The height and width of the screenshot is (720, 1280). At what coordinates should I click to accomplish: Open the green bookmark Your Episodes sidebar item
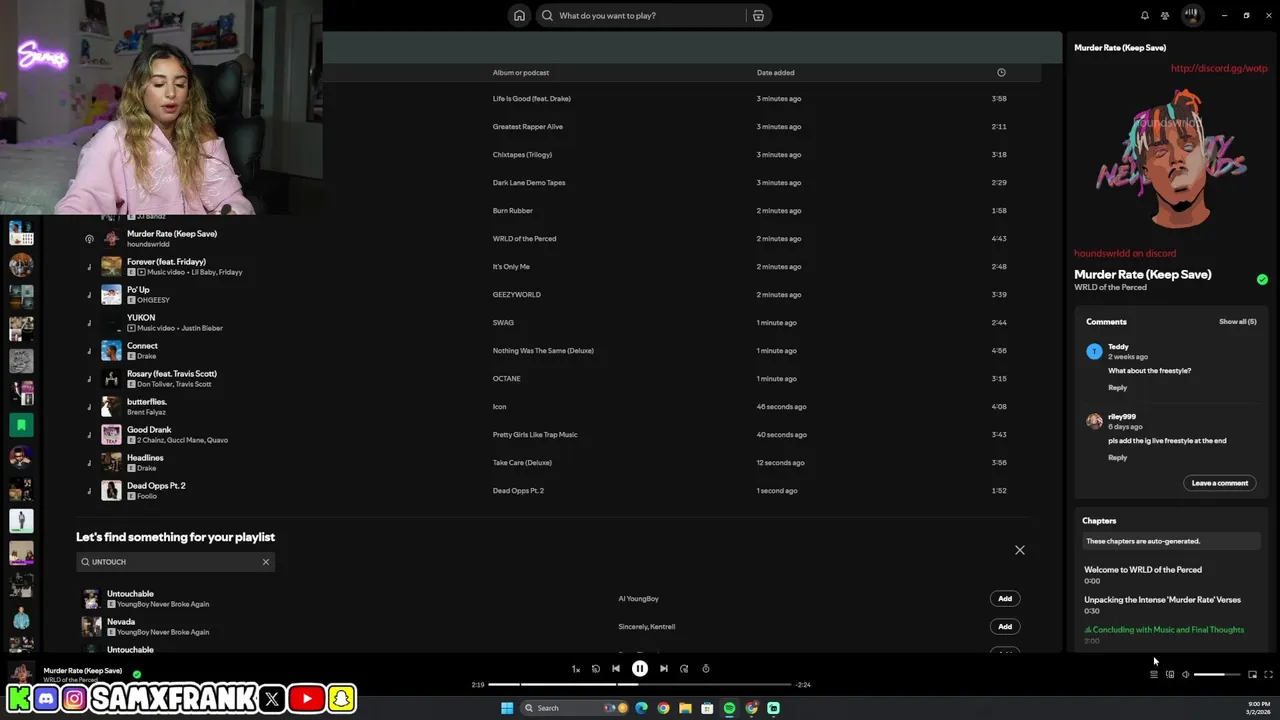[21, 425]
